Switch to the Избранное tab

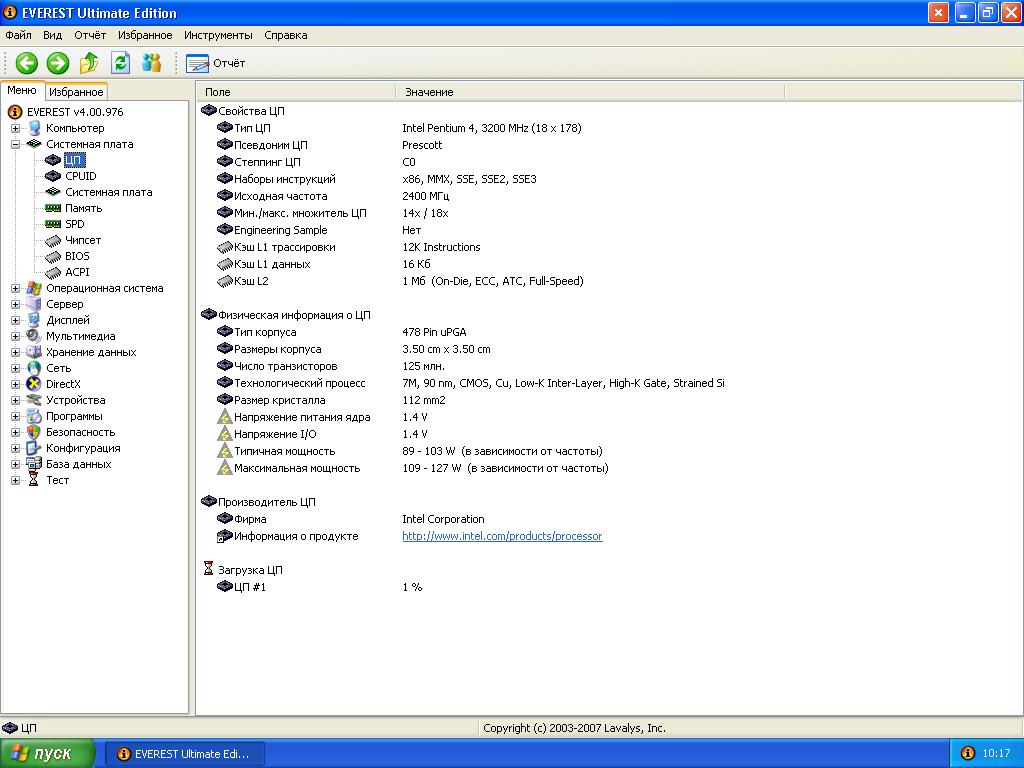point(77,92)
